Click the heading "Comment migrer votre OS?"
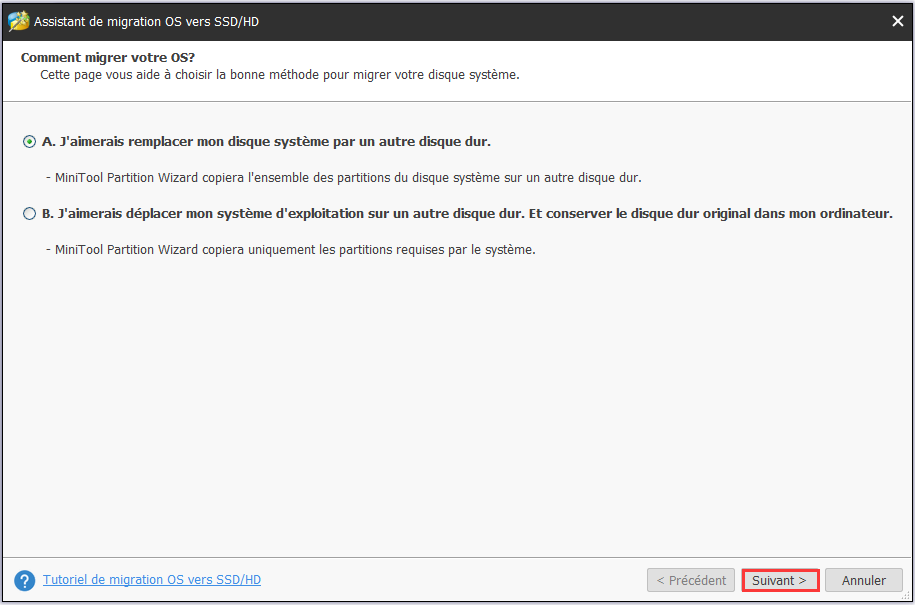 [x=108, y=58]
